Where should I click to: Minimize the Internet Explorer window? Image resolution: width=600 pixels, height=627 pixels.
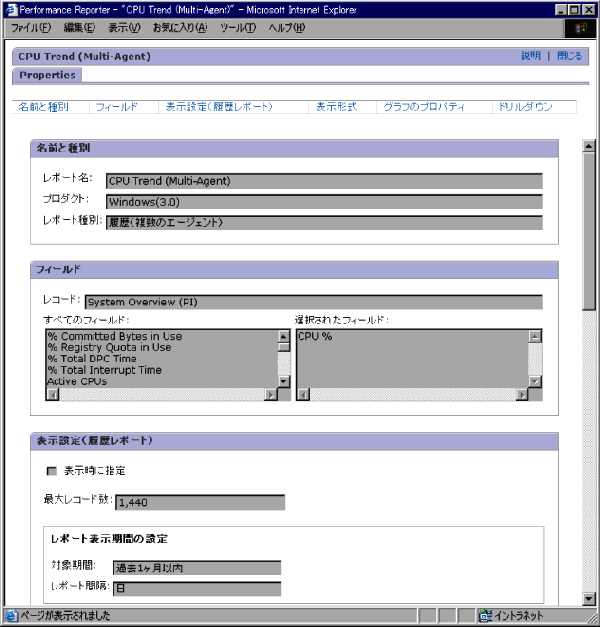tap(561, 10)
